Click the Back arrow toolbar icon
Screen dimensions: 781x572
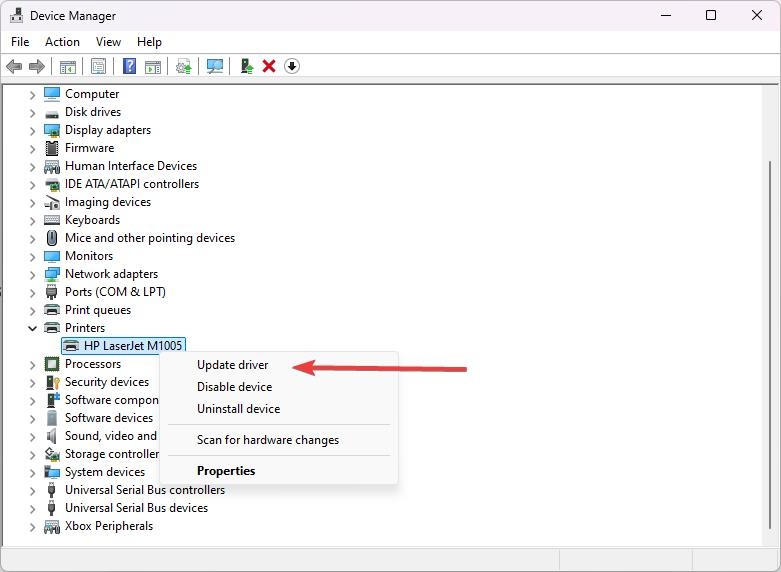tap(14, 66)
